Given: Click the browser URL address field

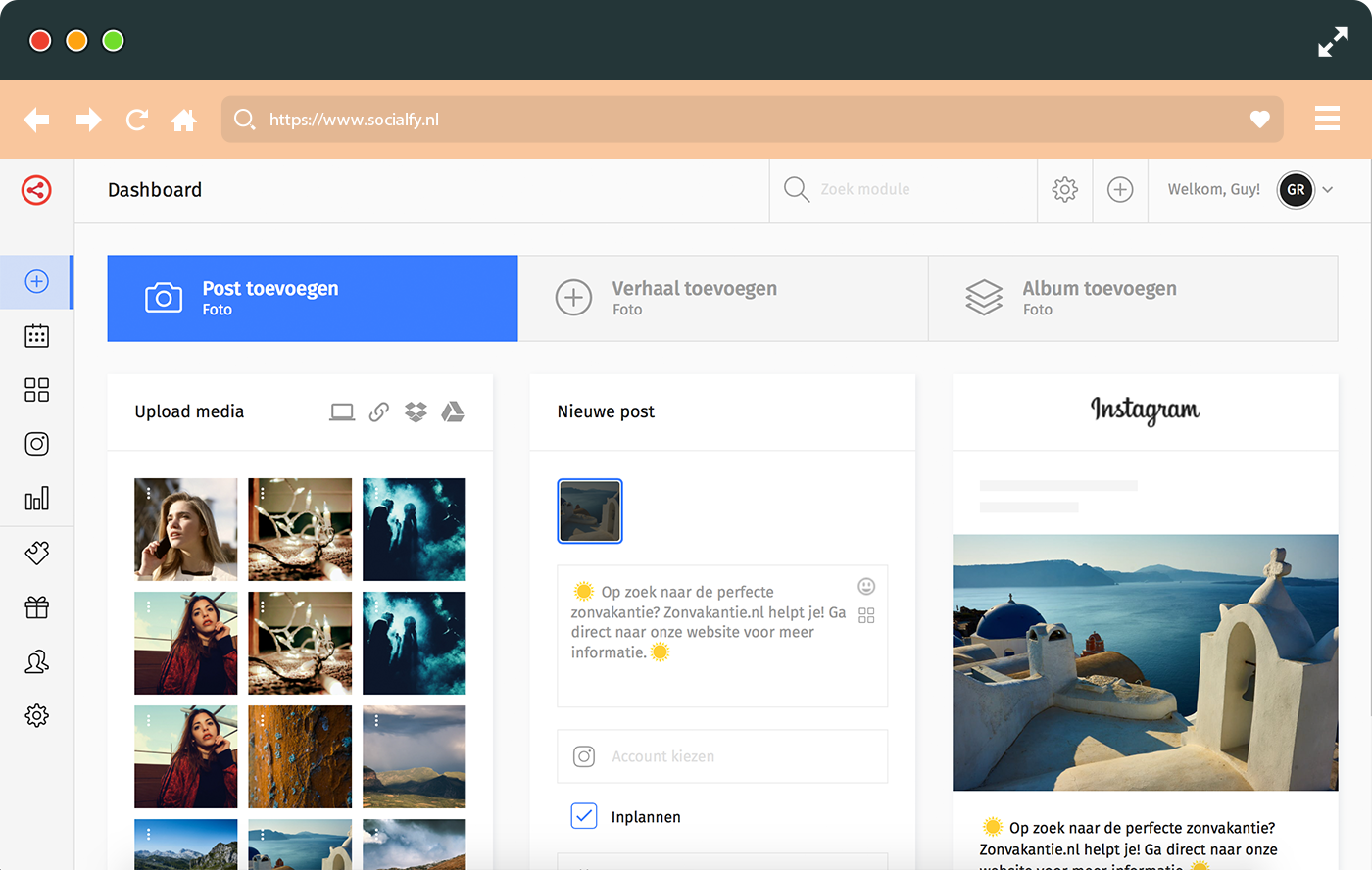Looking at the screenshot, I should tap(753, 120).
